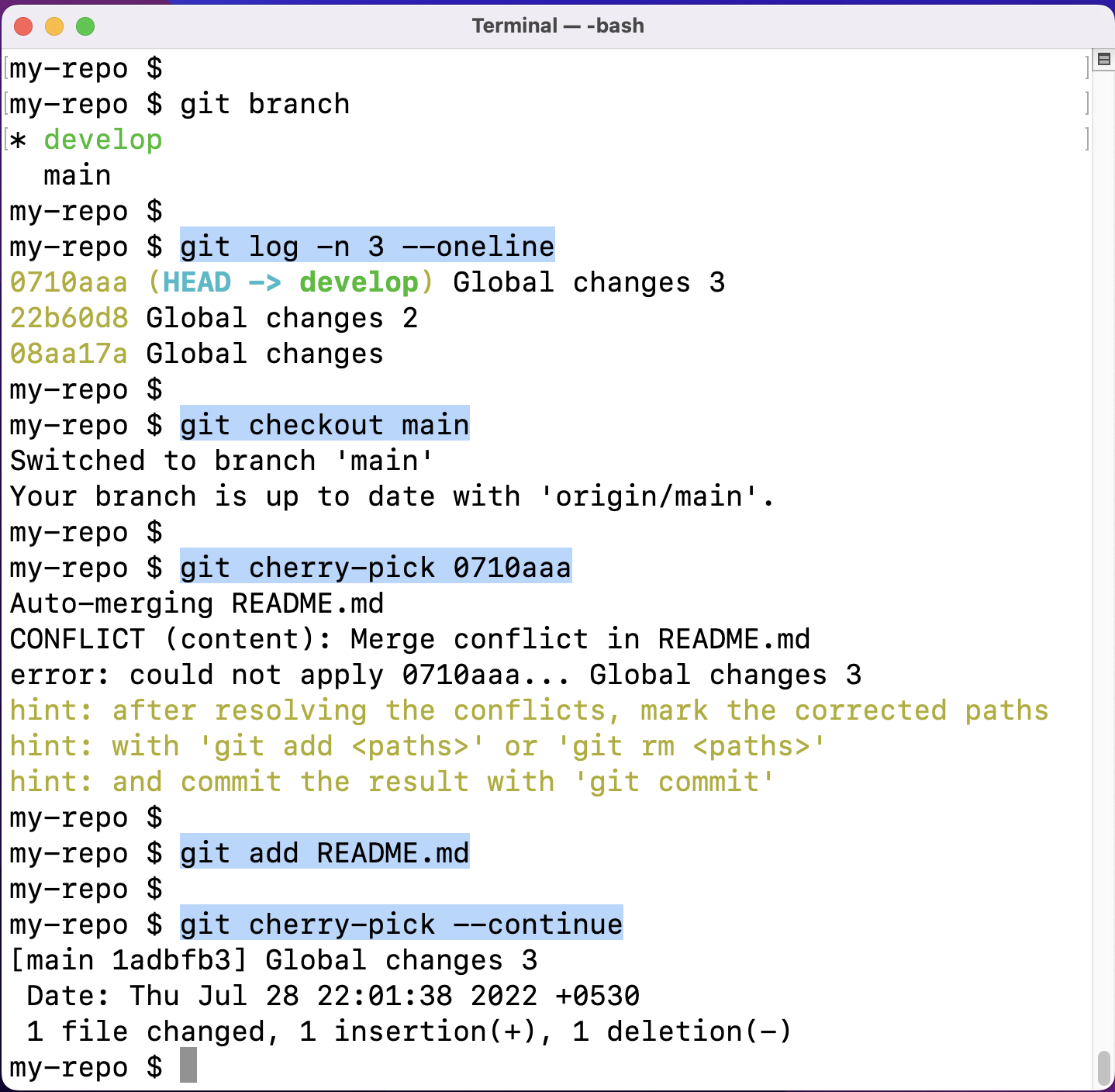Click the 'main' branch listed under develop
This screenshot has width=1115, height=1092.
pyautogui.click(x=78, y=175)
